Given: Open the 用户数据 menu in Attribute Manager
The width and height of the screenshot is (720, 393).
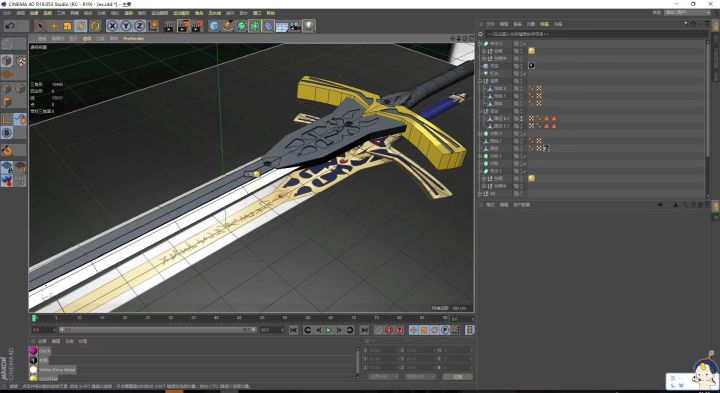Looking at the screenshot, I should click(521, 205).
